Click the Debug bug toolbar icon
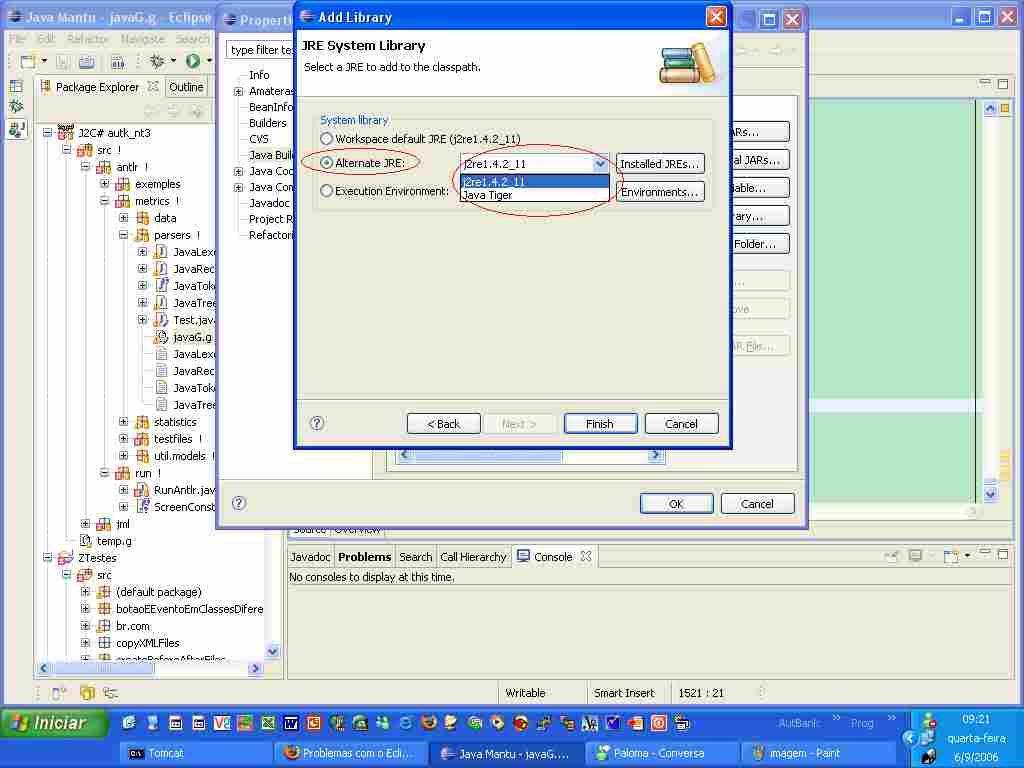This screenshot has width=1024, height=768. 157,62
